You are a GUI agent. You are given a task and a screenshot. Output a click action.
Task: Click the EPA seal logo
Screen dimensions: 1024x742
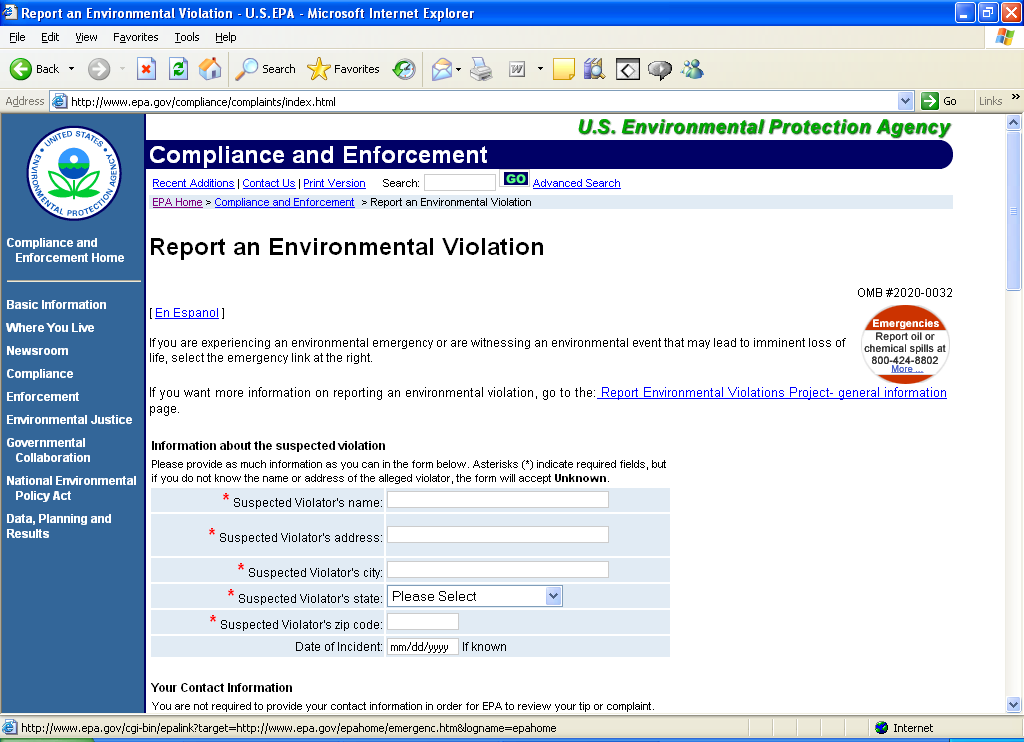coord(74,172)
